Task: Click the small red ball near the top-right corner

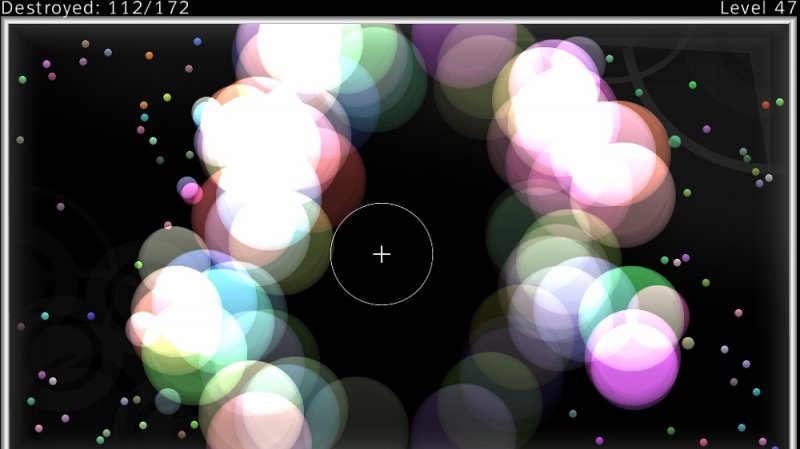Action: point(766,104)
